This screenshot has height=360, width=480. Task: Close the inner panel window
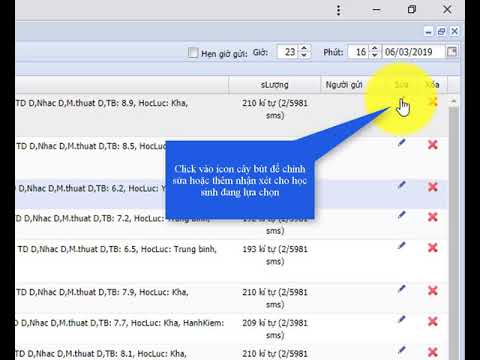(454, 31)
